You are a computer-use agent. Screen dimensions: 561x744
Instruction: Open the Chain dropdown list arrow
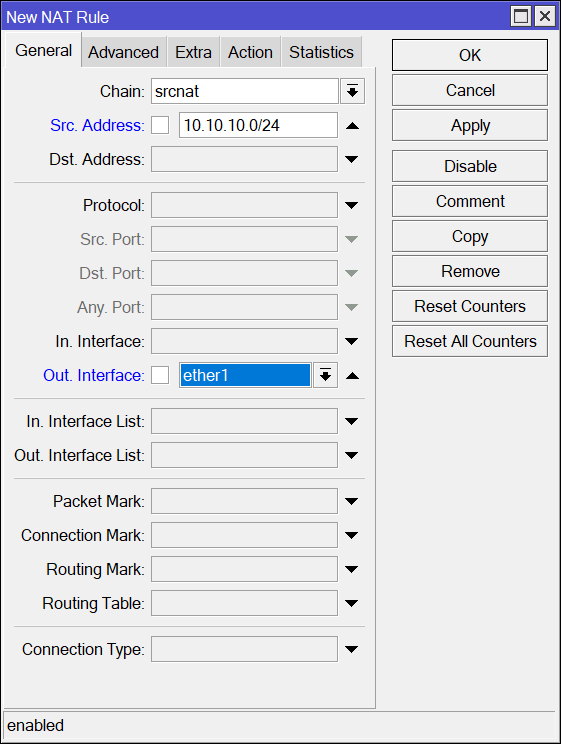click(352, 91)
